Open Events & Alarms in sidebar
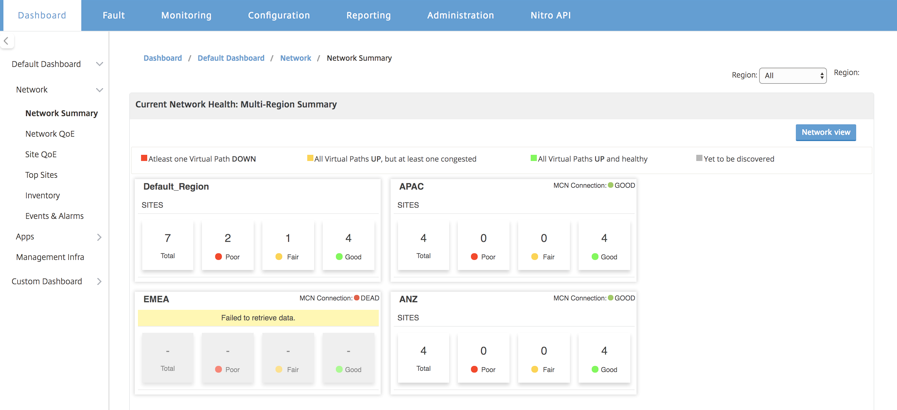The height and width of the screenshot is (410, 897). pos(54,216)
